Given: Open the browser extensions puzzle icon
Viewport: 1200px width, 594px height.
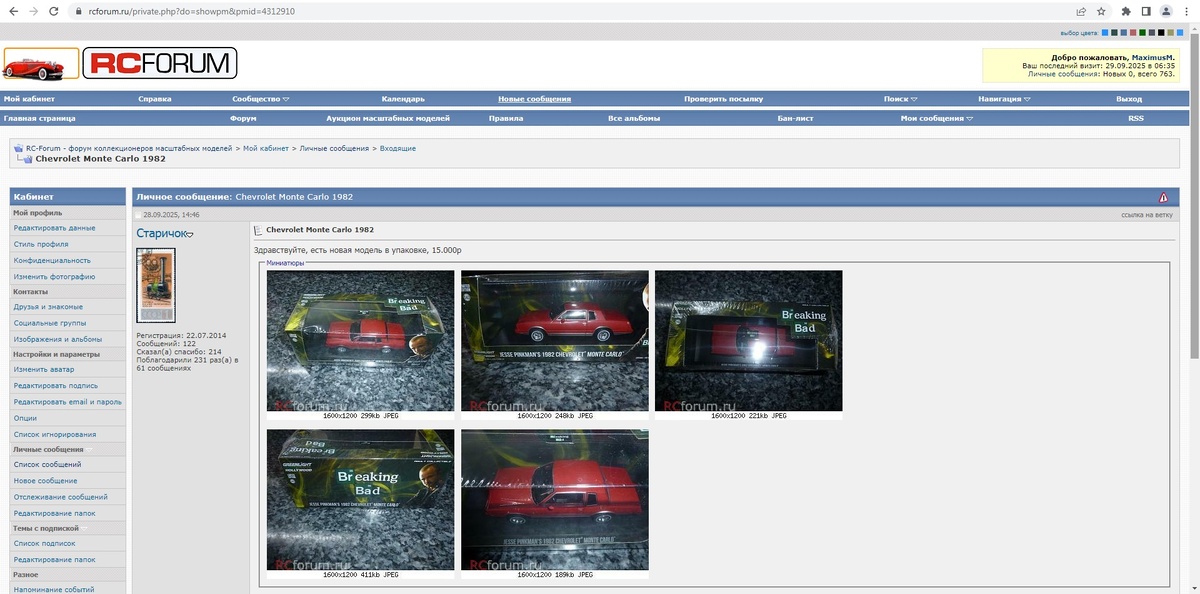Looking at the screenshot, I should click(1126, 11).
